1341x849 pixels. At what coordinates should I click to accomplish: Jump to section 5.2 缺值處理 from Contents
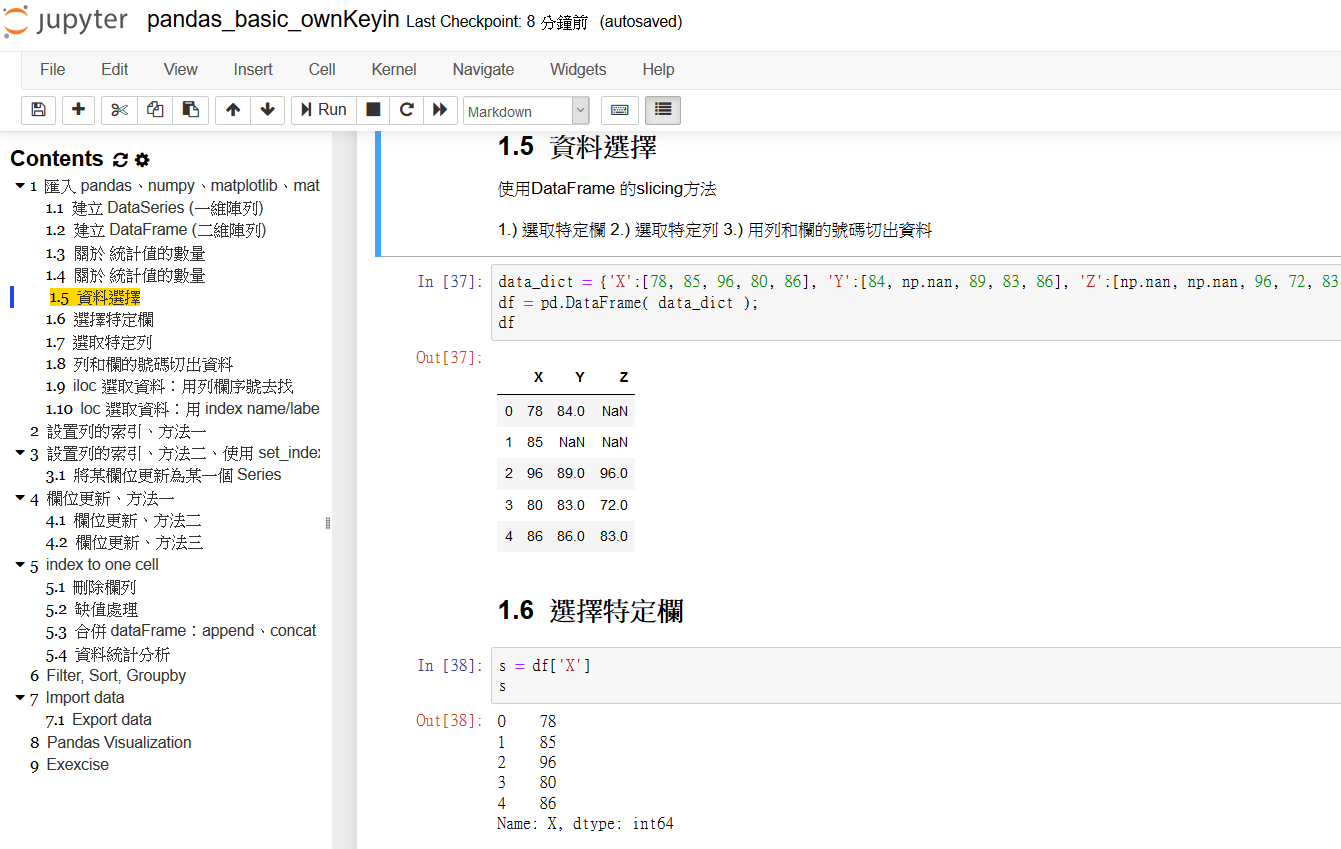coord(101,609)
